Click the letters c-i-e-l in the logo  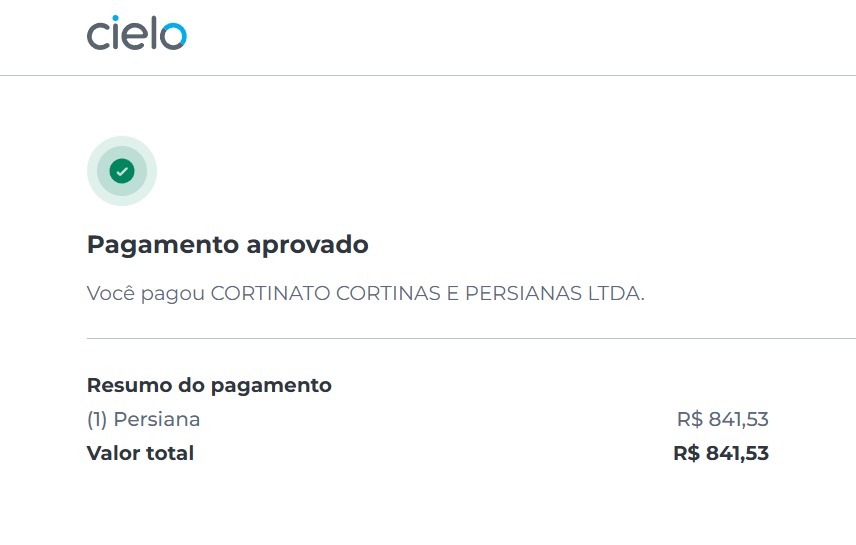pyautogui.click(x=123, y=33)
